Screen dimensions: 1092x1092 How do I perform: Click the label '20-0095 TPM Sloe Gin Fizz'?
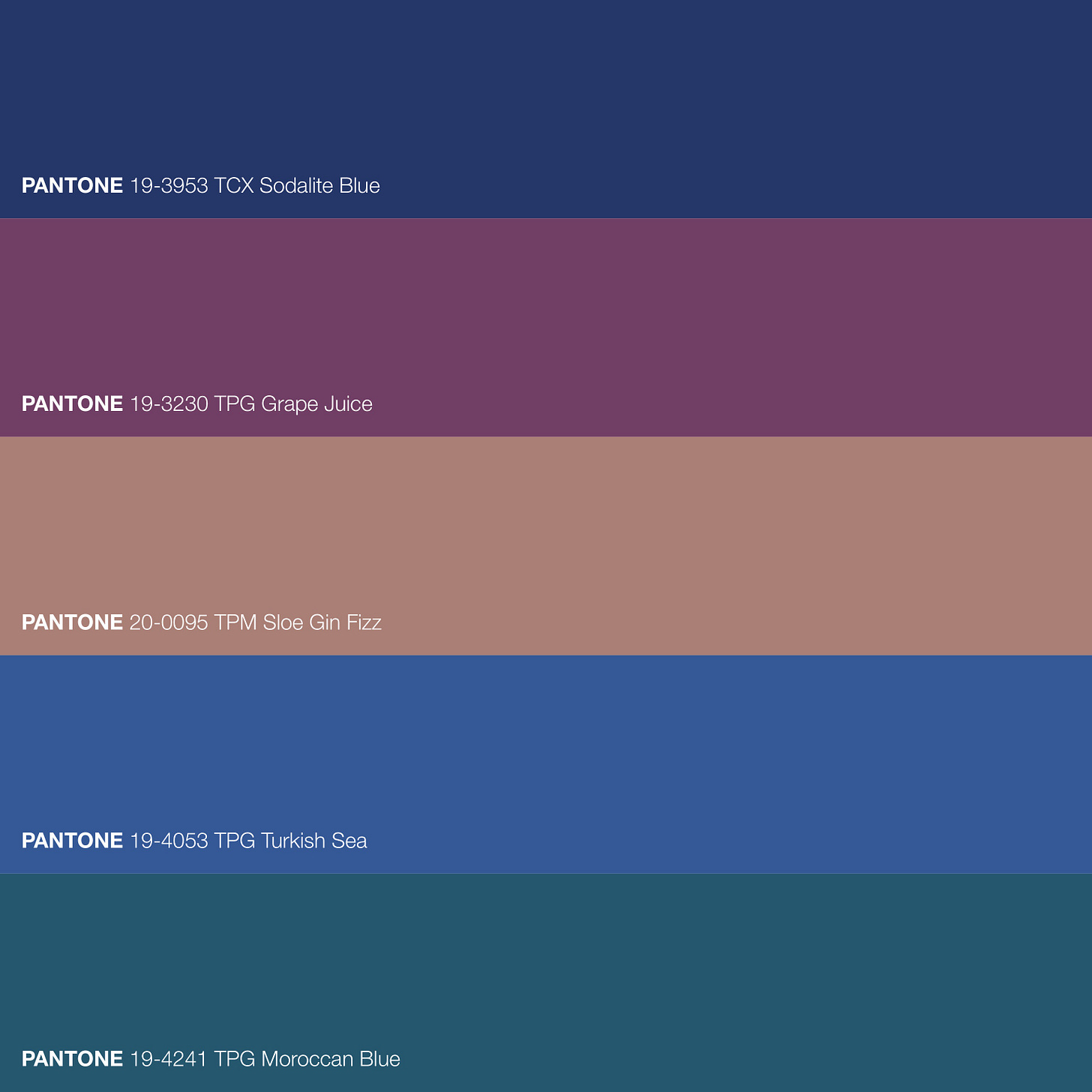256,622
